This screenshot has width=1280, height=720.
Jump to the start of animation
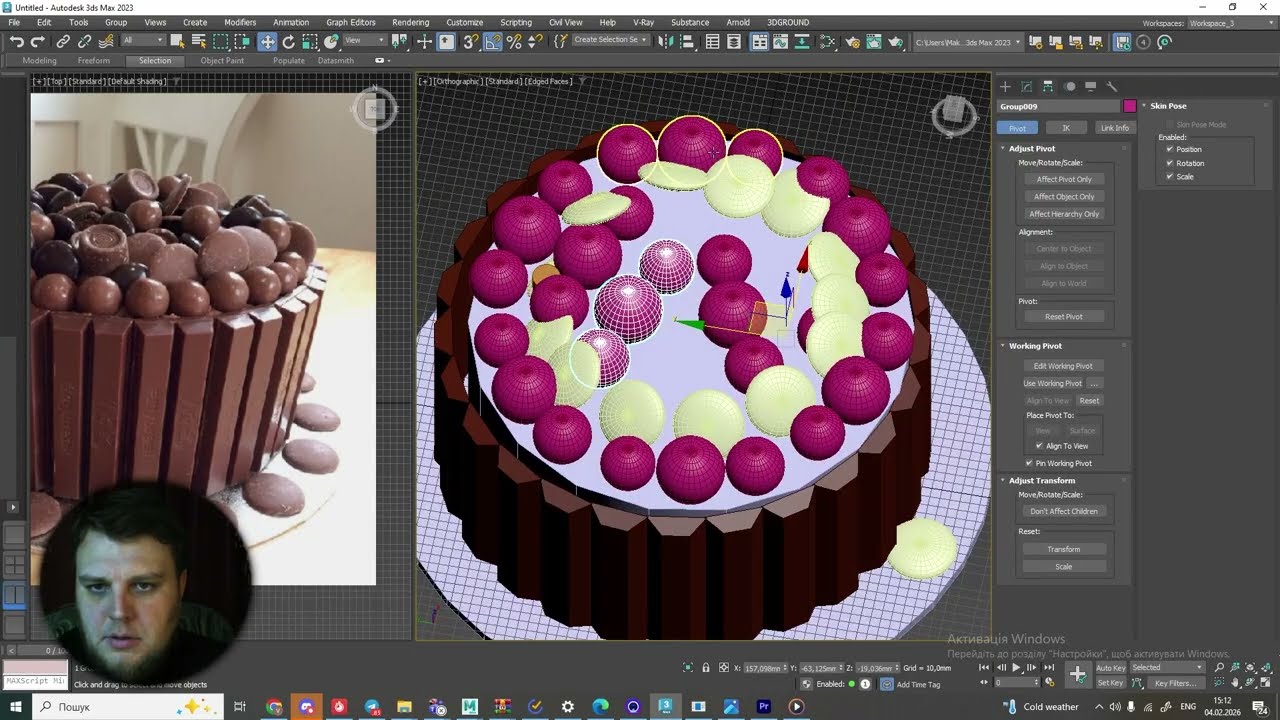(984, 667)
